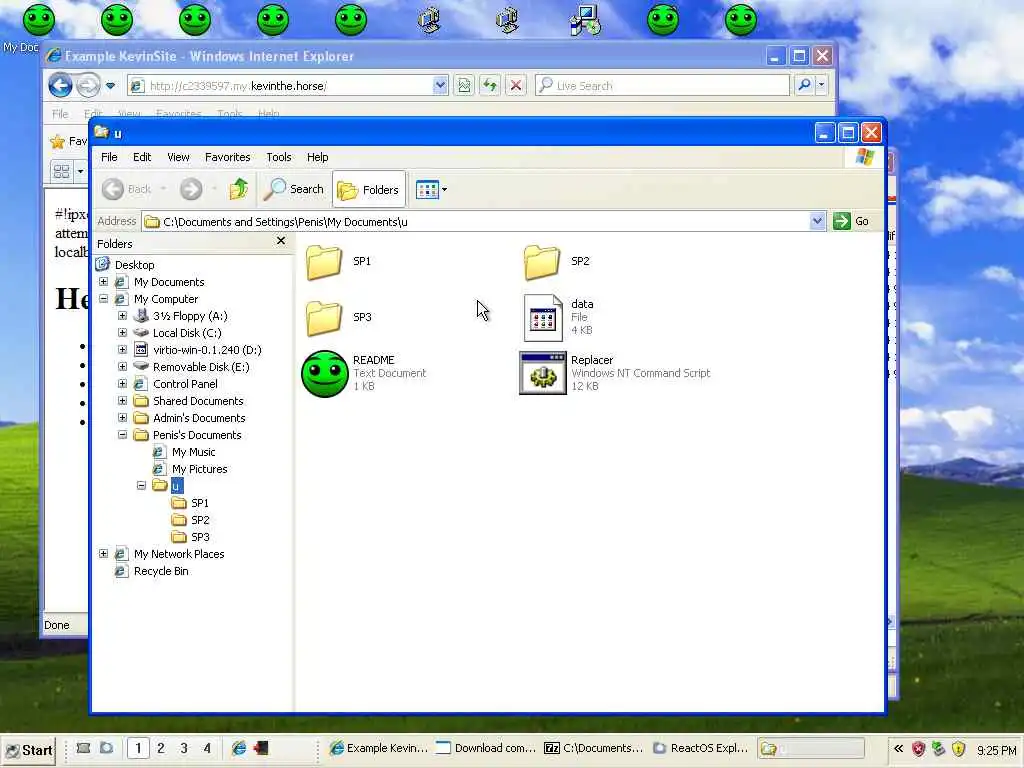Open the File menu in Explorer
The image size is (1024, 768).
[x=109, y=157]
